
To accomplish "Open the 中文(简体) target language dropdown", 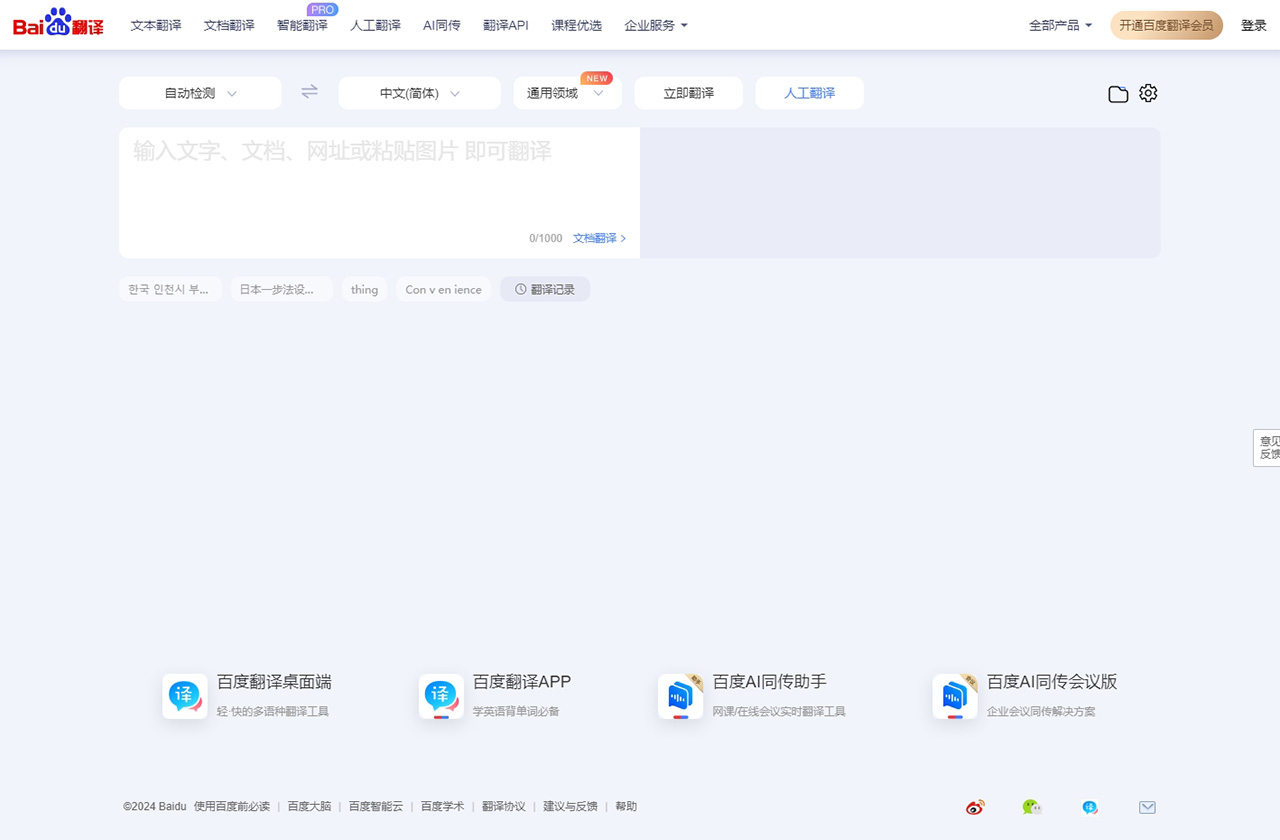I will (x=419, y=92).
